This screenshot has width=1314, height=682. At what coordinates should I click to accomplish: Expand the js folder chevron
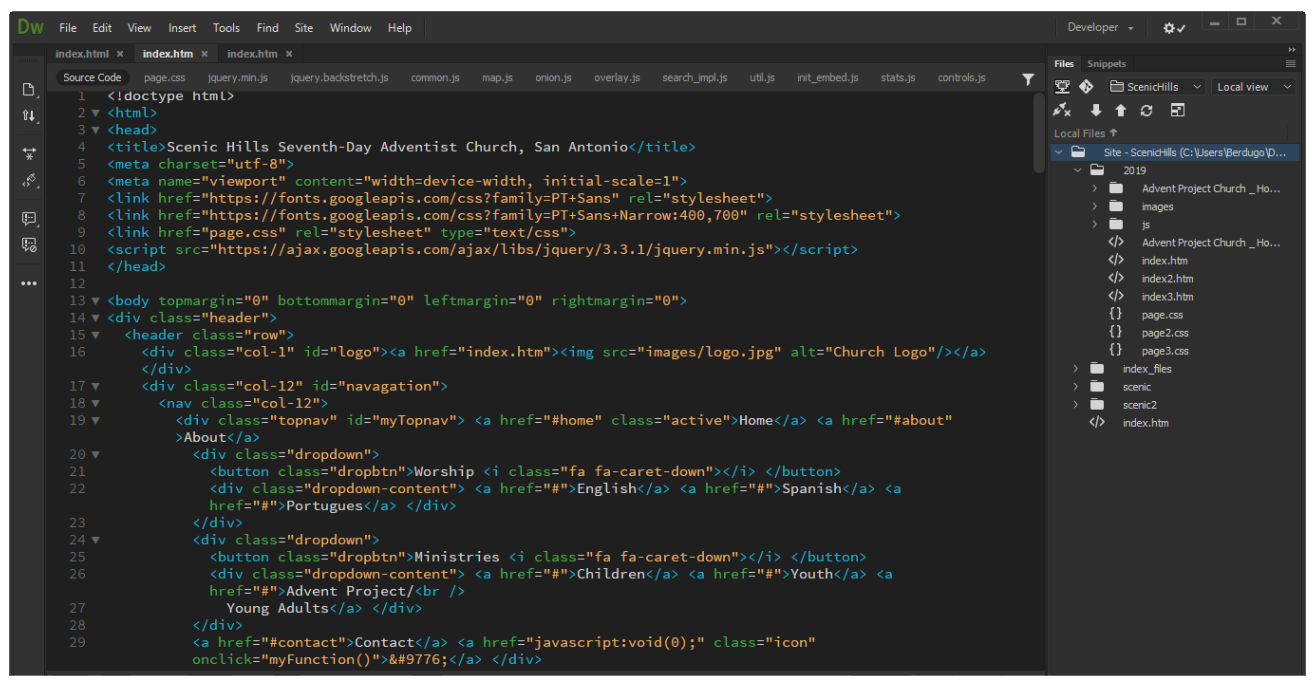(1094, 224)
